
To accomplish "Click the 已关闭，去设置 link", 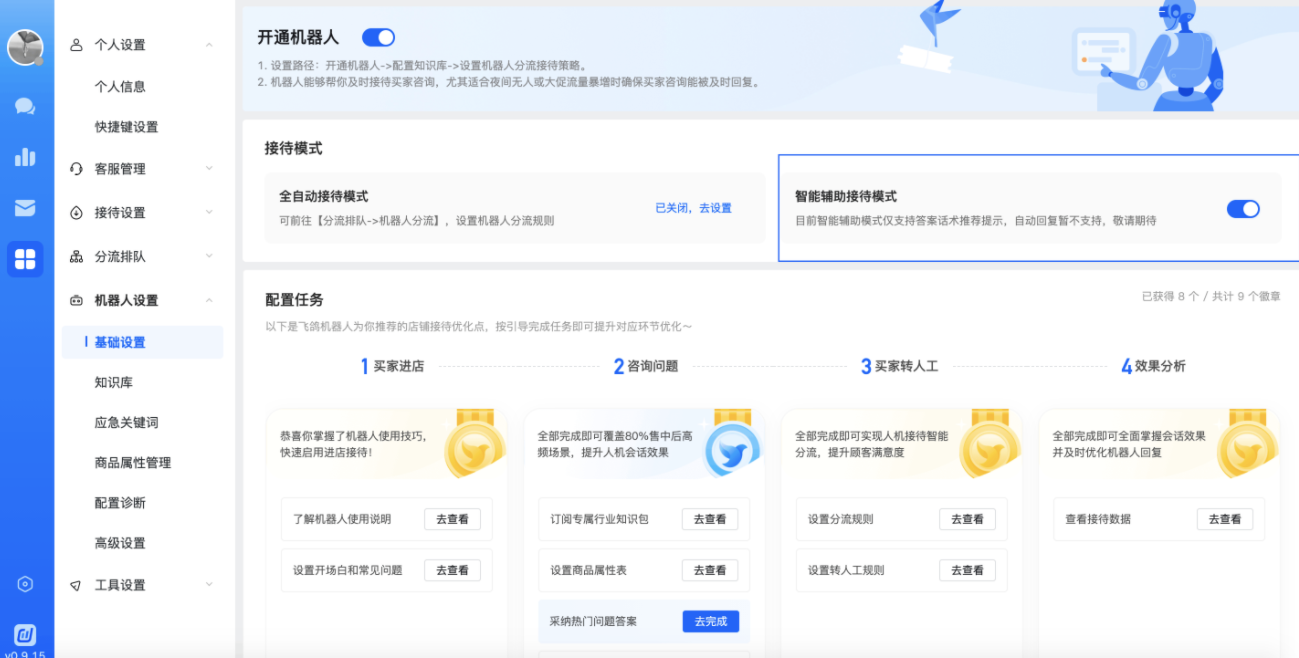I will pyautogui.click(x=693, y=208).
